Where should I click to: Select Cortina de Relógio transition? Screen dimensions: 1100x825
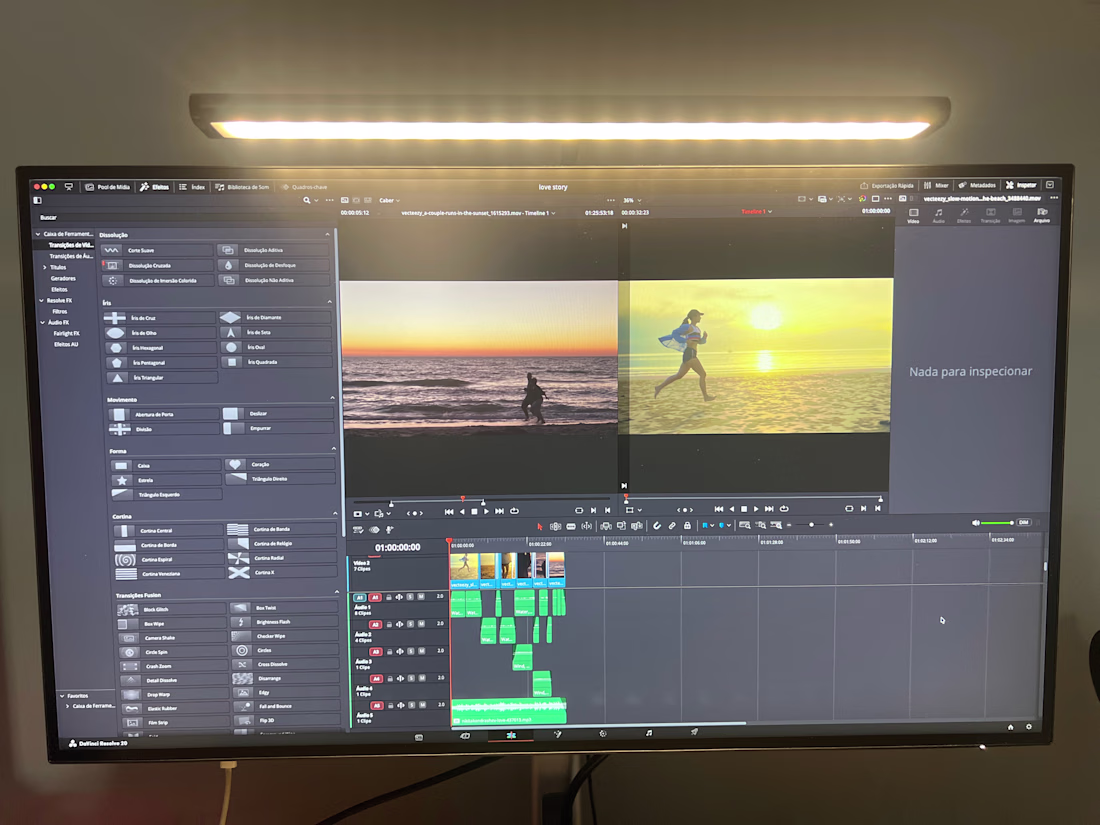click(x=282, y=544)
